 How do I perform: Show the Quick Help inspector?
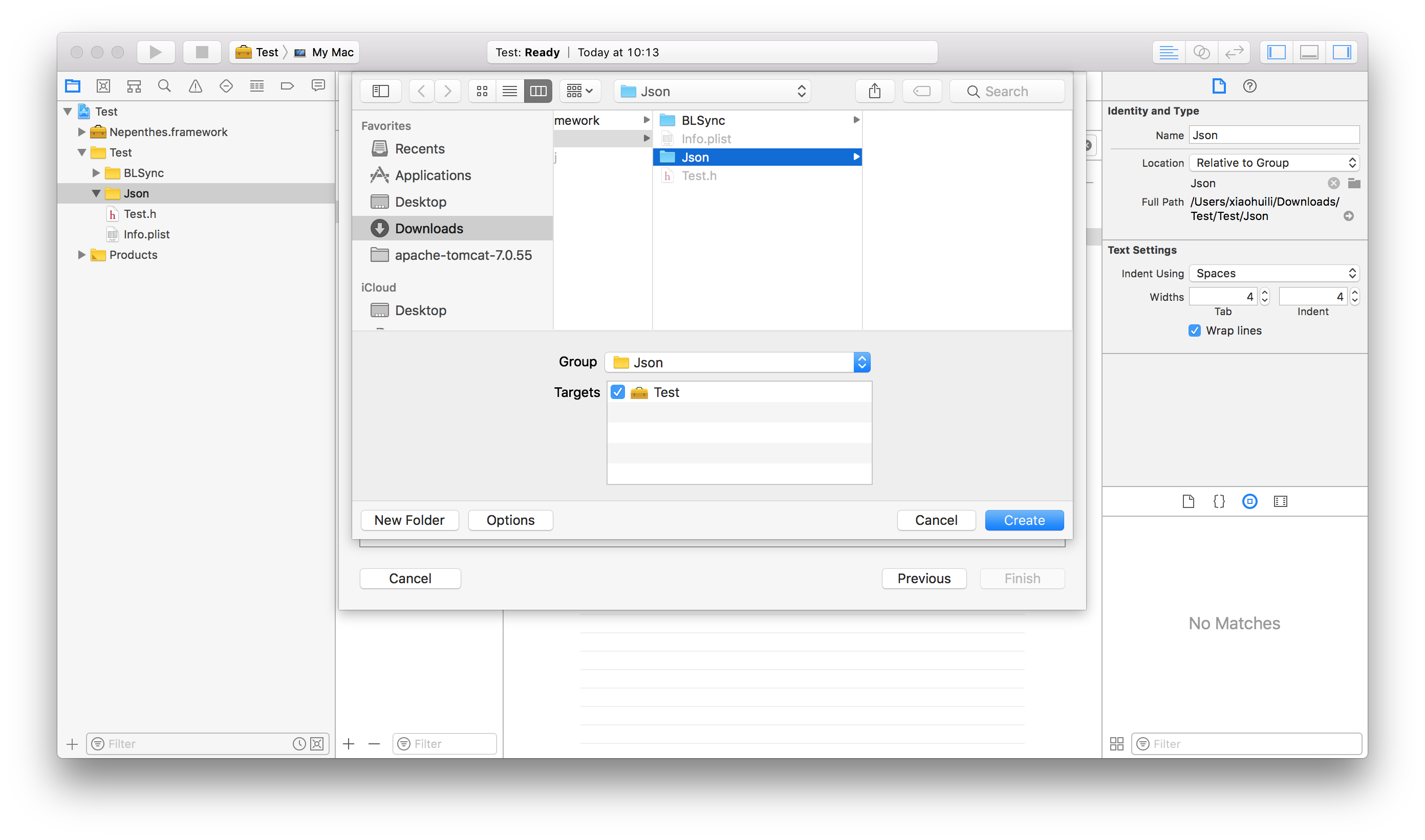point(1249,86)
